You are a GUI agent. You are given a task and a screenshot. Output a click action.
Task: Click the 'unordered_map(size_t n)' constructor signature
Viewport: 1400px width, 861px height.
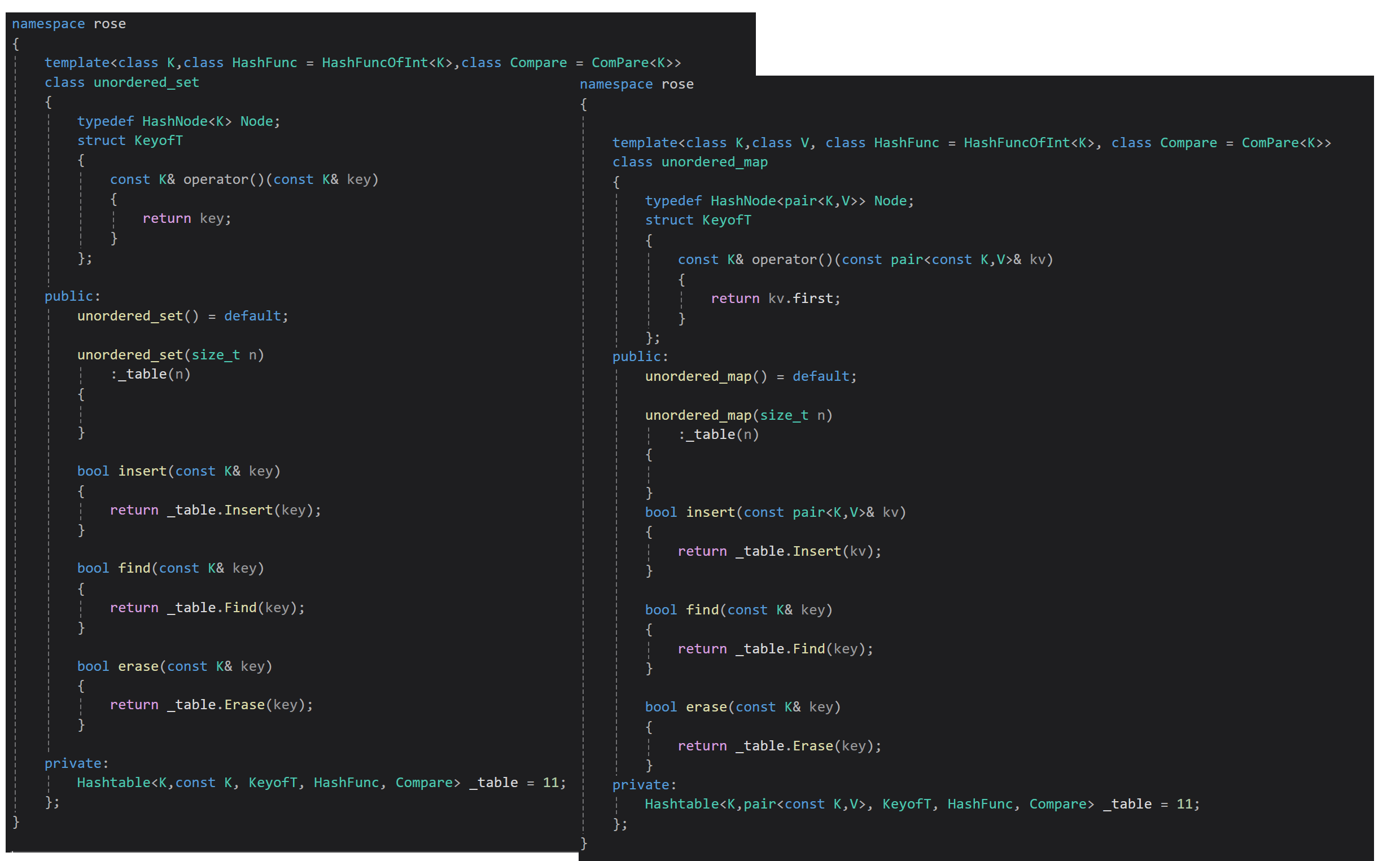click(x=738, y=415)
